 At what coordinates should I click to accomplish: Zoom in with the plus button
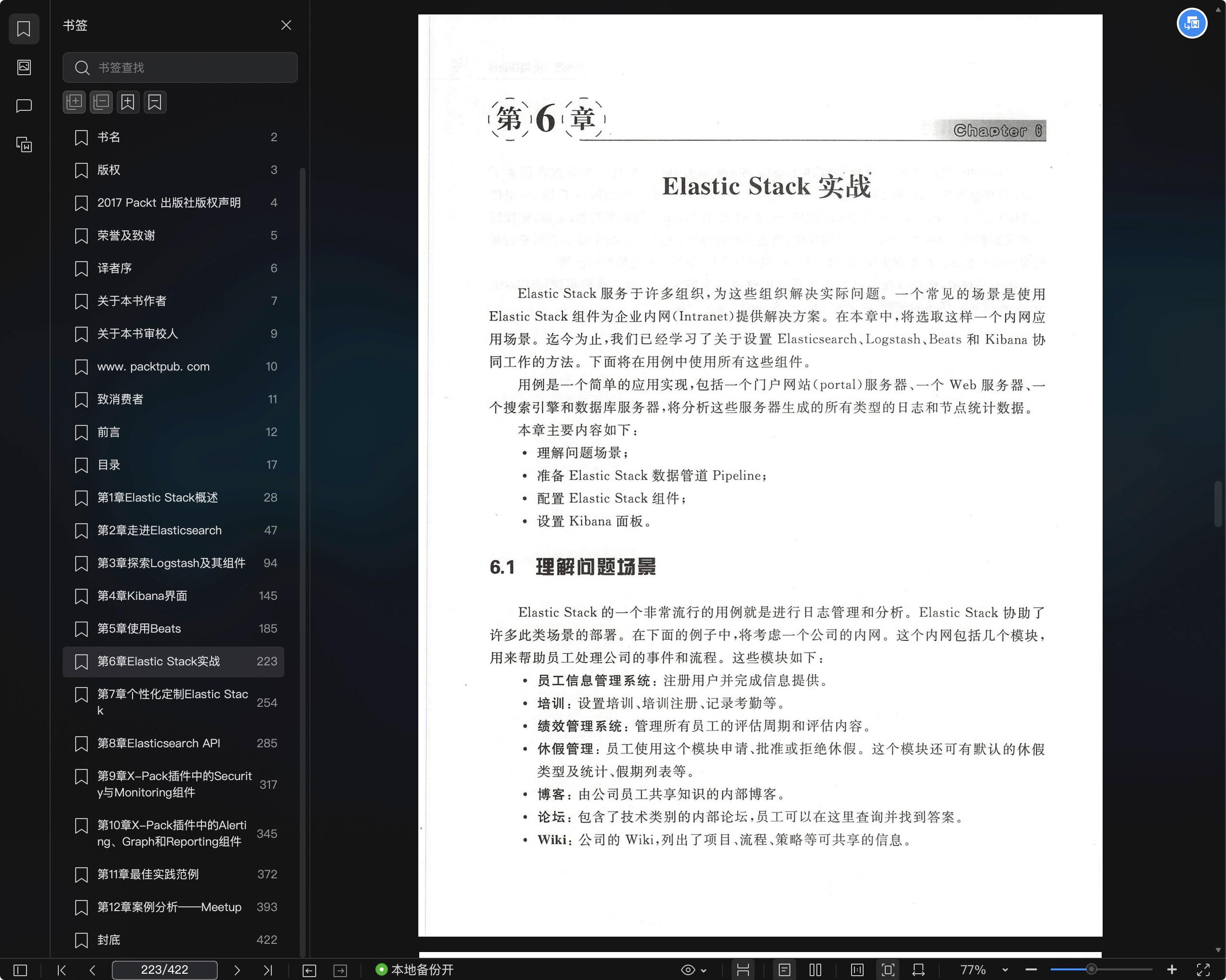coord(1172,970)
